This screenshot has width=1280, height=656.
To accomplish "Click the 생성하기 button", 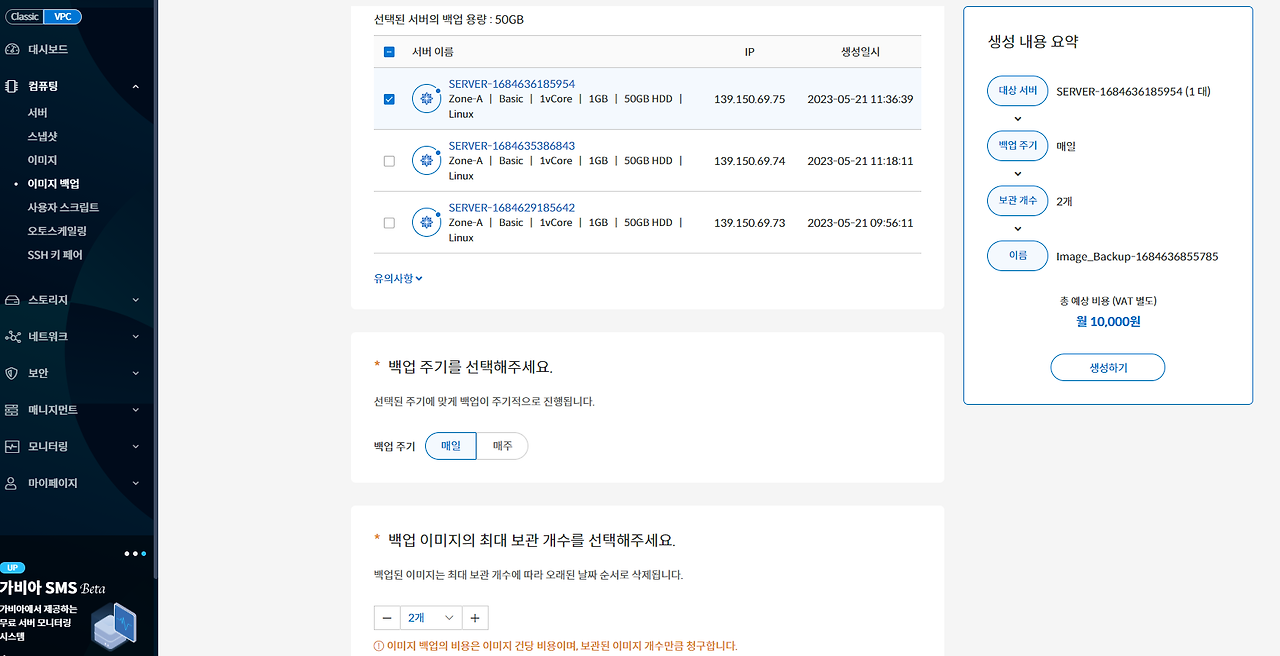I will click(x=1107, y=367).
